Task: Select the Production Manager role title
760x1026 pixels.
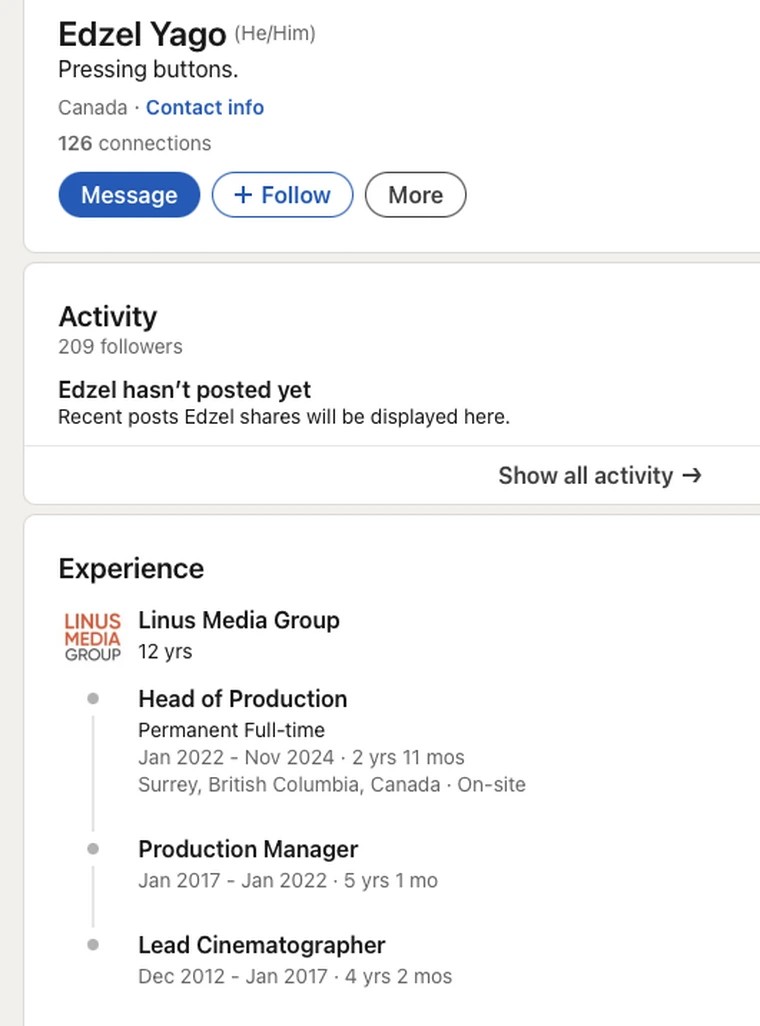Action: click(248, 849)
